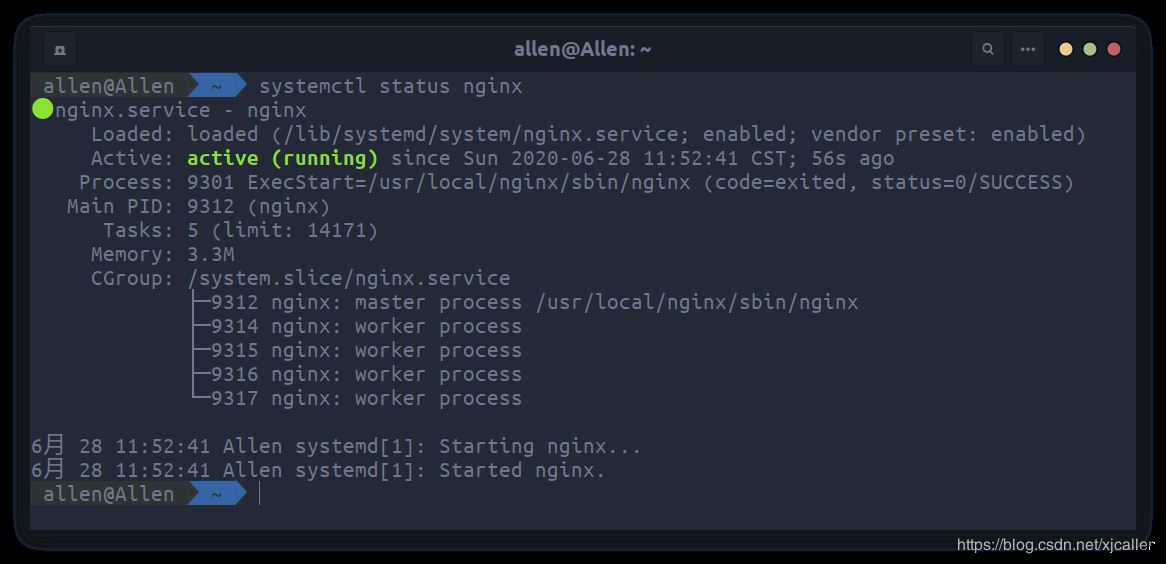This screenshot has width=1166, height=564.
Task: Close the terminal with red button
Action: coord(1114,49)
